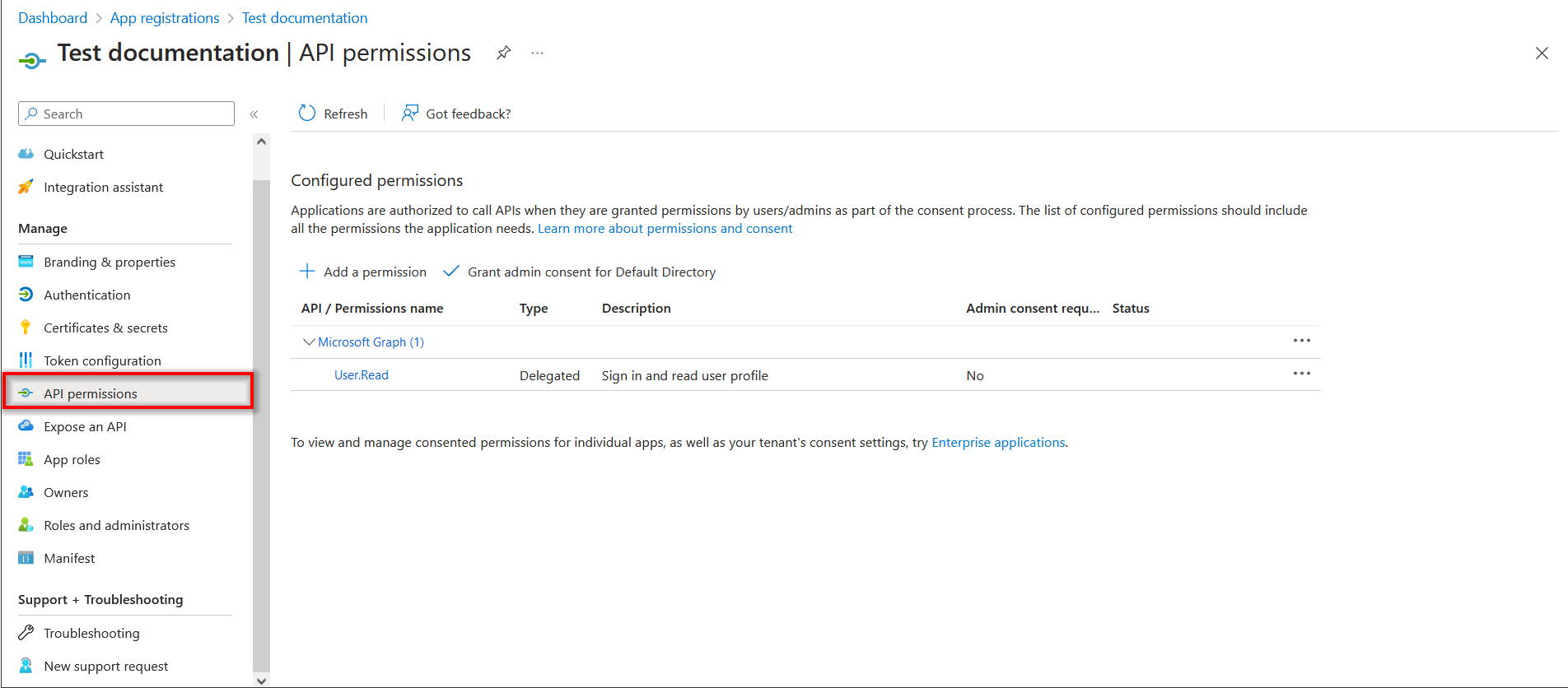Open Integration assistant from the sidebar
Viewport: 1568px width, 688px height.
point(103,187)
